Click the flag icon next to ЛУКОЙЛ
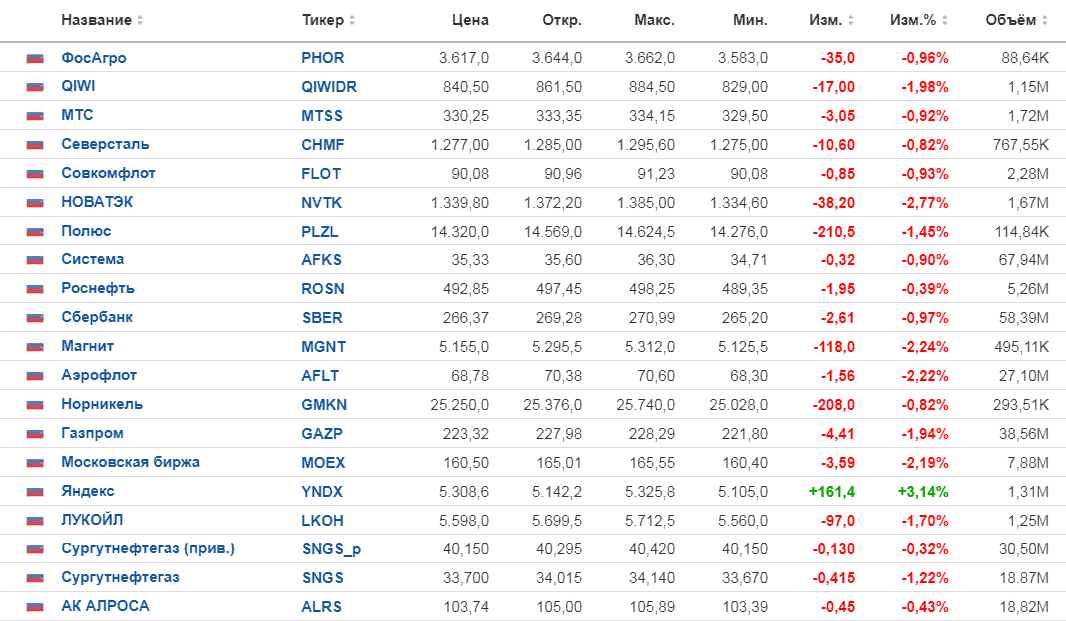Image resolution: width=1066 pixels, height=621 pixels. [x=35, y=520]
